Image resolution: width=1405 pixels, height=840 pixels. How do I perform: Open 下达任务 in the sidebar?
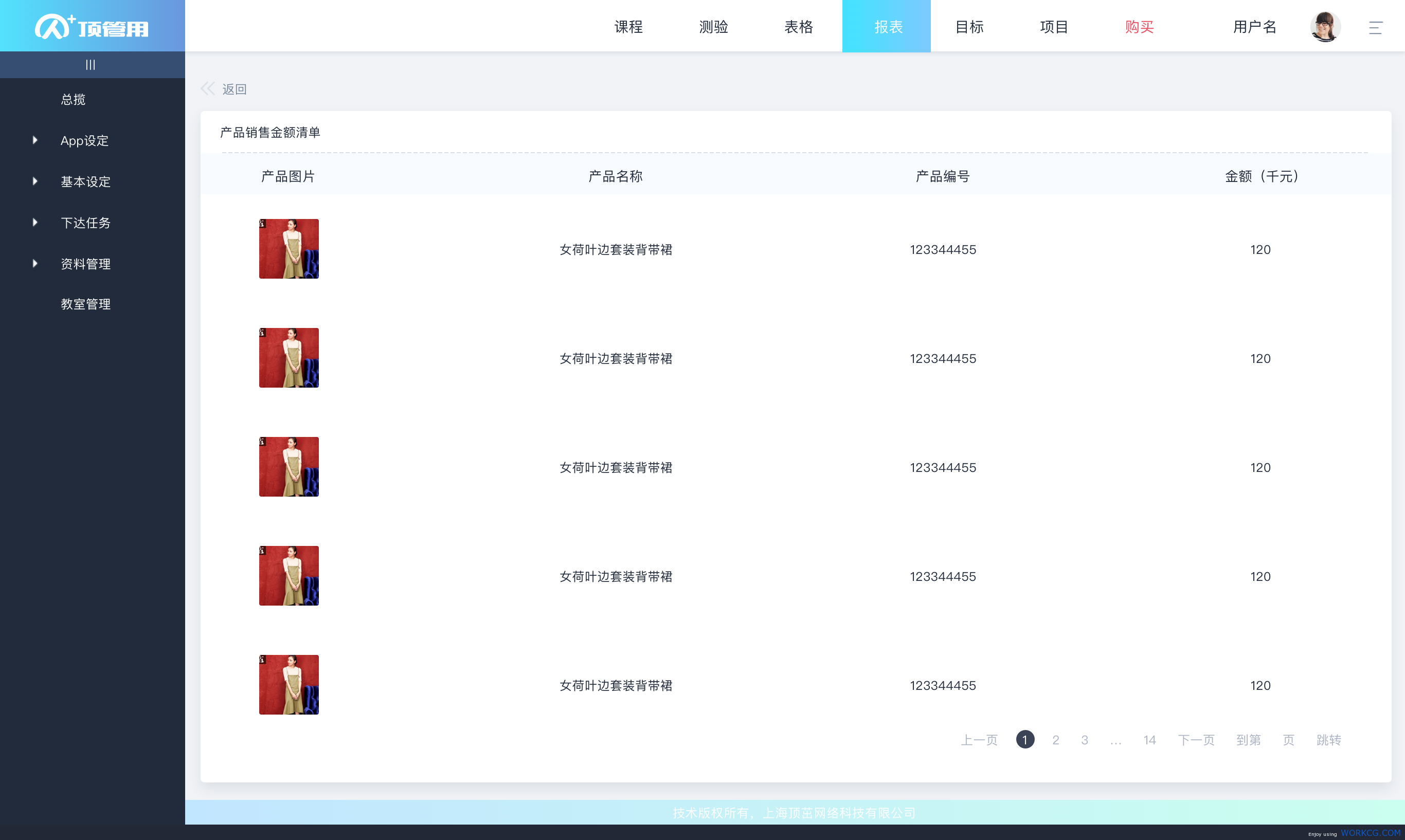(85, 223)
